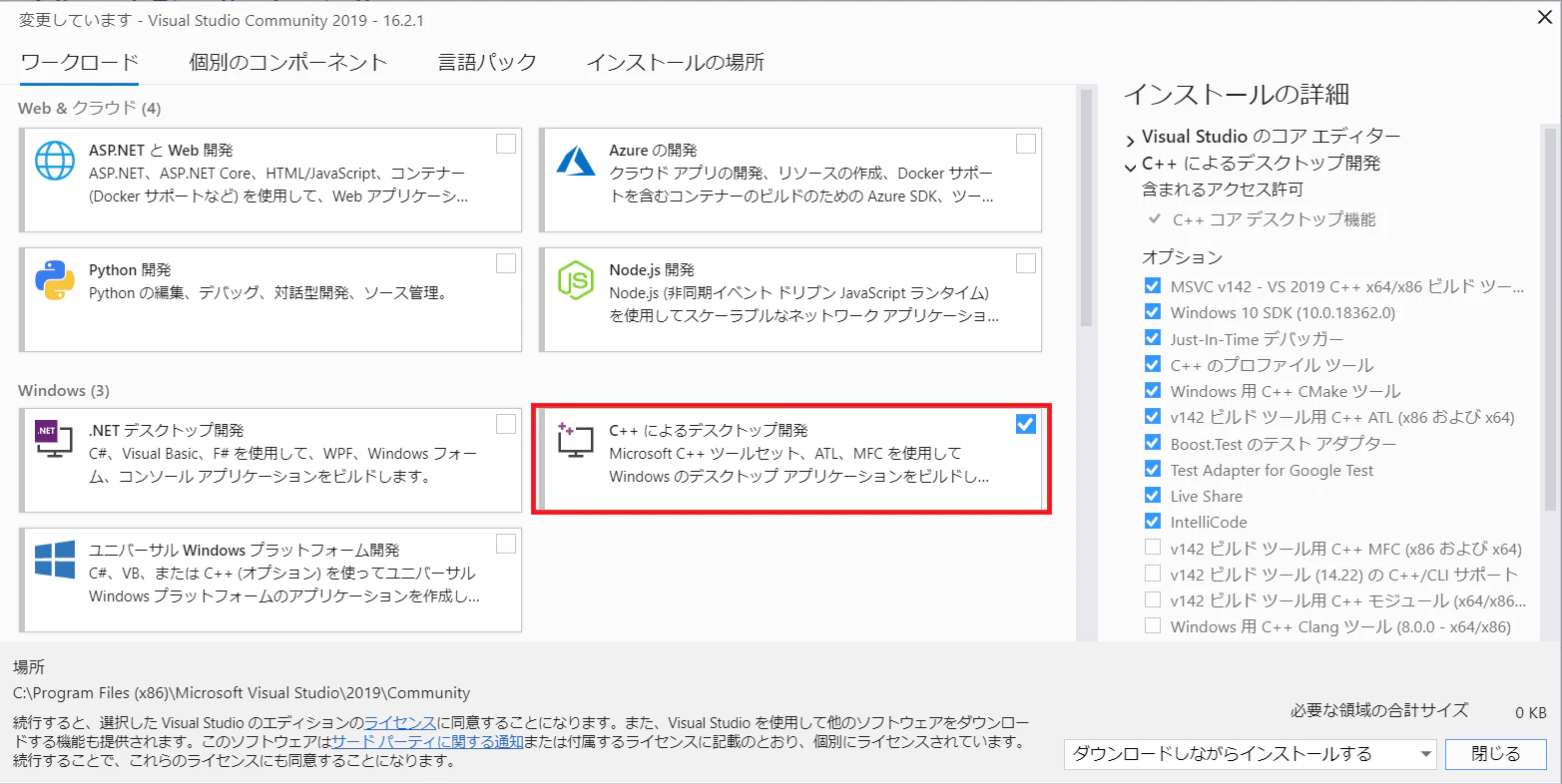Image resolution: width=1562 pixels, height=784 pixels.
Task: Uncheck the Live Share option
Action: point(1153,495)
